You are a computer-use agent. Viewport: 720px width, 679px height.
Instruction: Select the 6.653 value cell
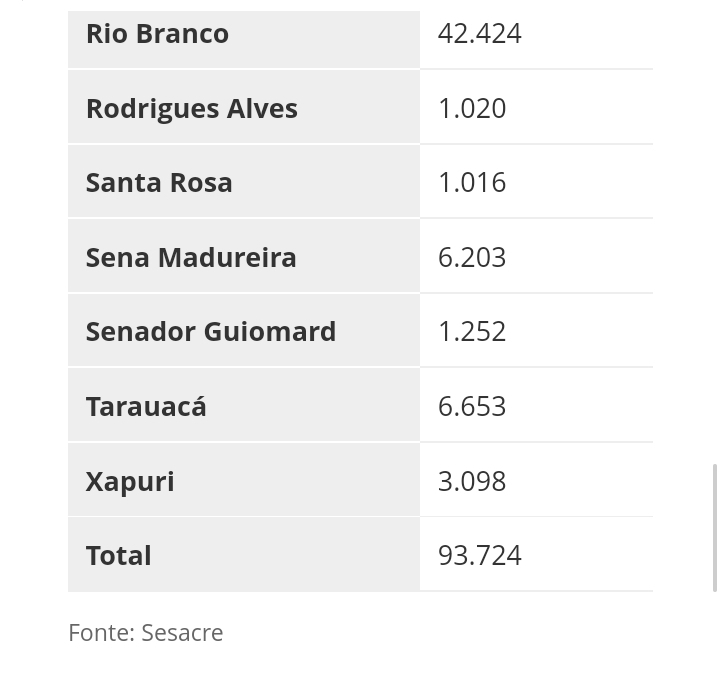[x=472, y=406]
